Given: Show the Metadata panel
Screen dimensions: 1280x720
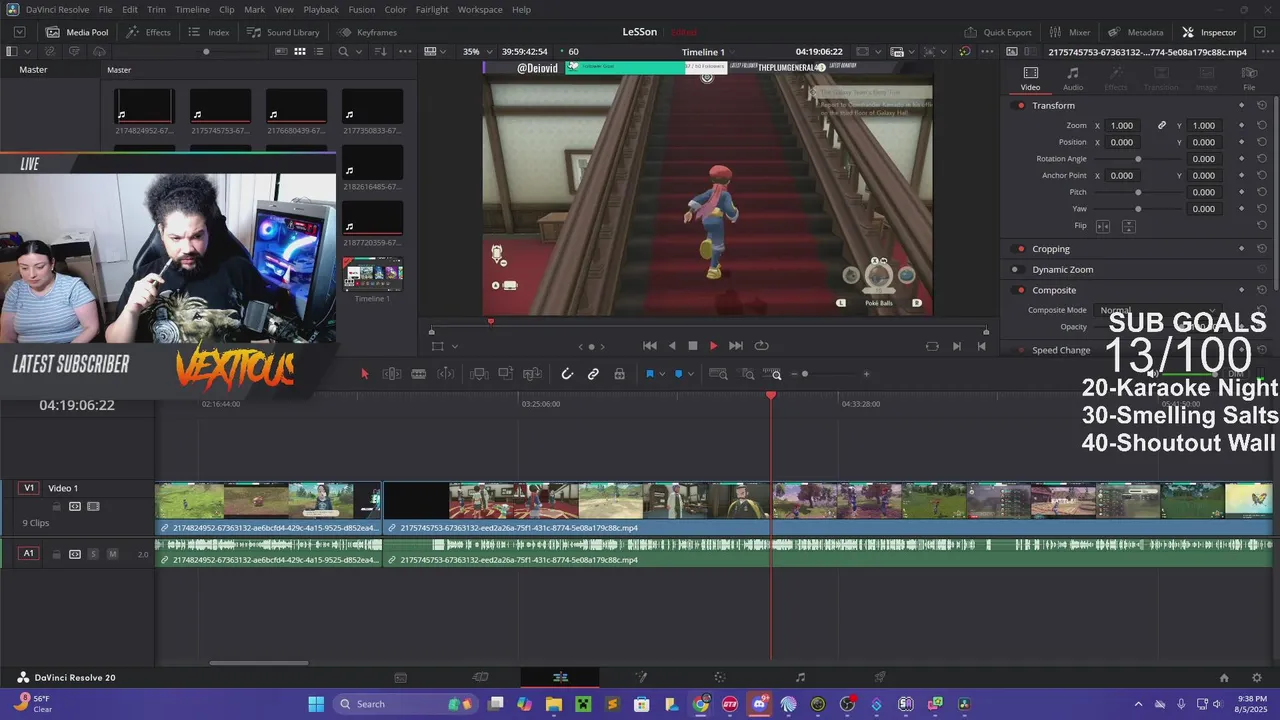Looking at the screenshot, I should 1135,32.
